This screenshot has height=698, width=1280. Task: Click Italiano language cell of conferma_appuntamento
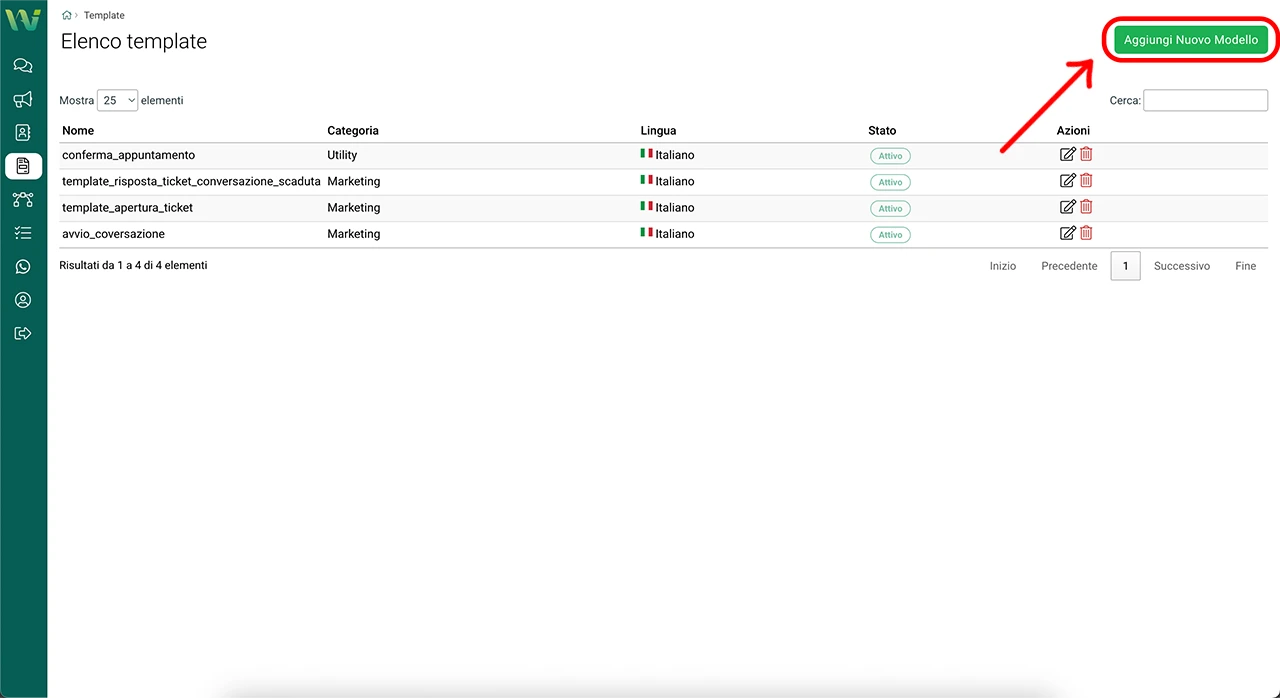(x=667, y=155)
